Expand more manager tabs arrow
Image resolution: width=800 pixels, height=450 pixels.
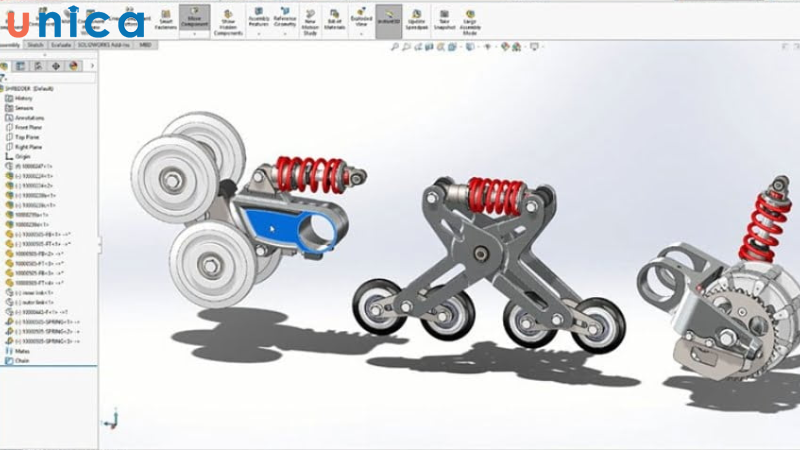92,66
